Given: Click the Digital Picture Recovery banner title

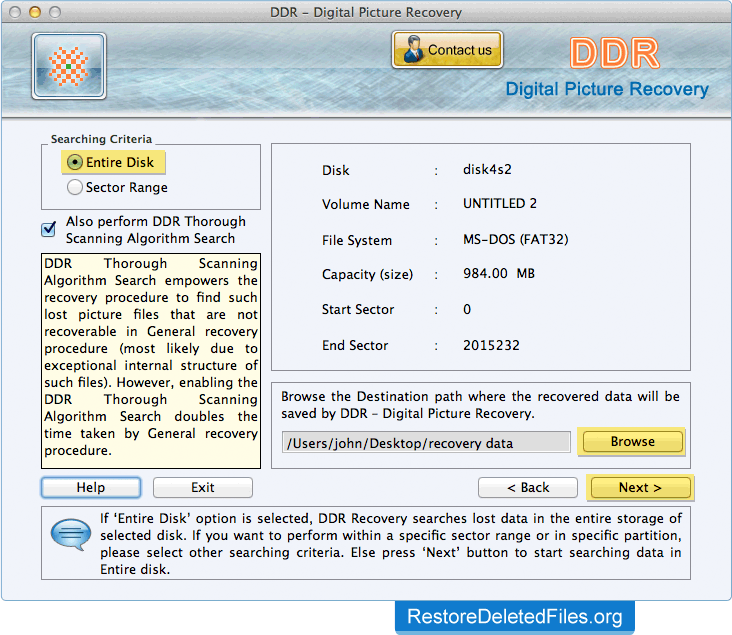Looking at the screenshot, I should pyautogui.click(x=607, y=89).
